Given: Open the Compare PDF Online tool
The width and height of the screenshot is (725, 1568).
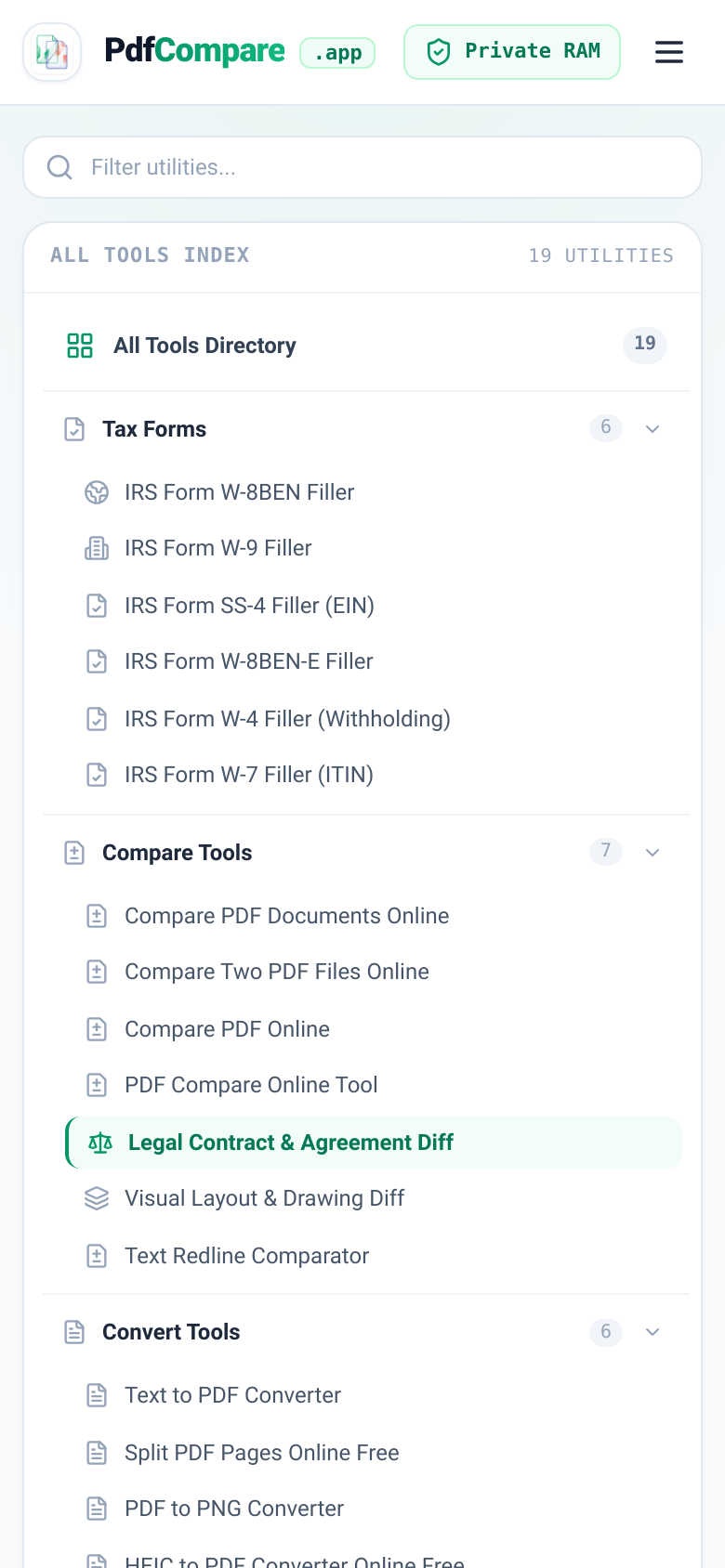Looking at the screenshot, I should [x=374, y=1029].
